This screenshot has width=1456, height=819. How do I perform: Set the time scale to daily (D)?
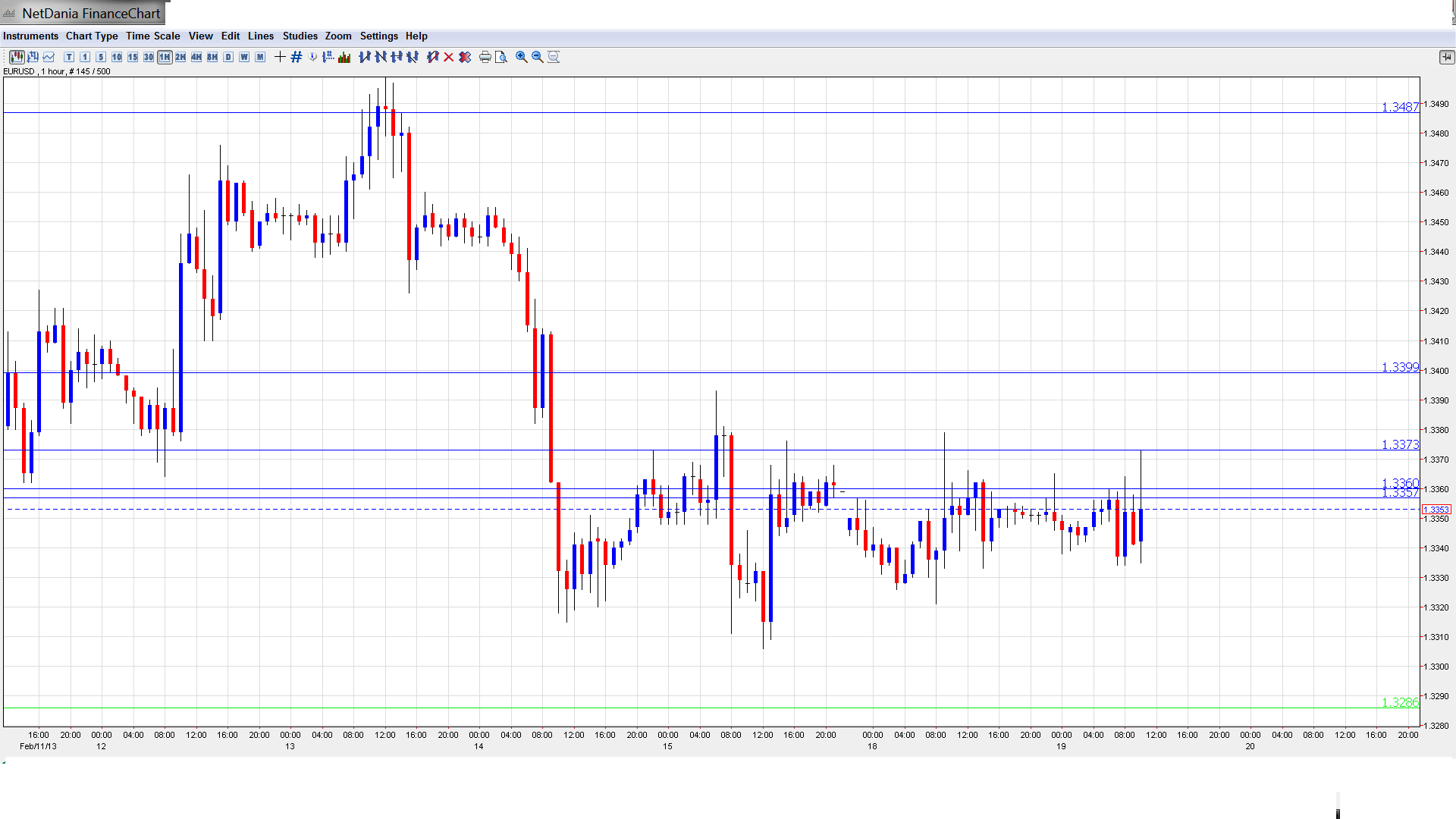pyautogui.click(x=228, y=57)
